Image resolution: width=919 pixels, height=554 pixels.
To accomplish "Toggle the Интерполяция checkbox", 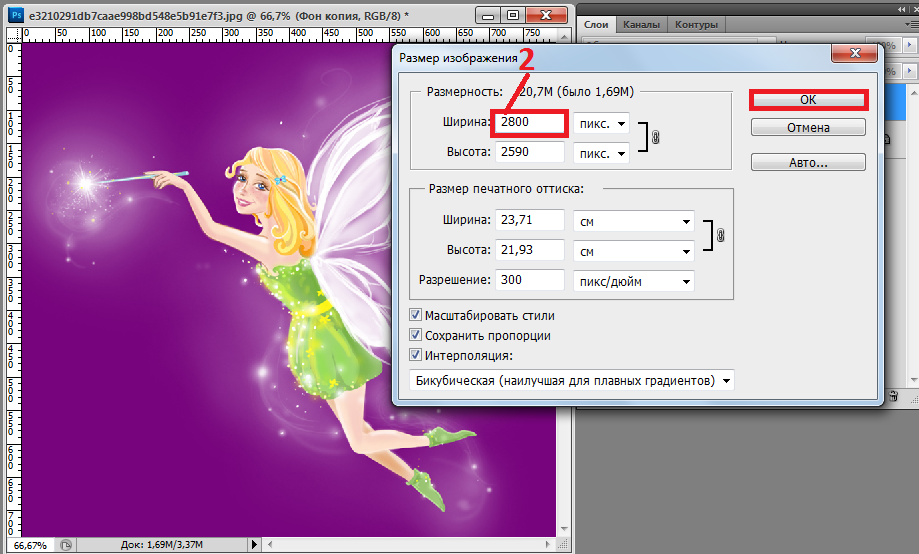I will point(416,355).
